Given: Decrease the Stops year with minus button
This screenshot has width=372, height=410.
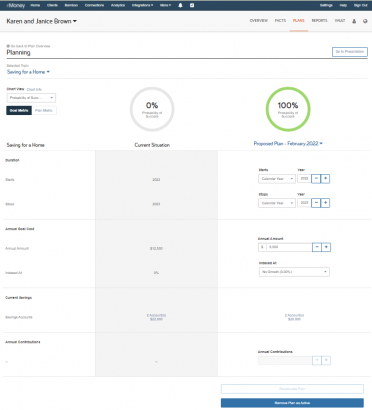Looking at the screenshot, I should click(316, 203).
